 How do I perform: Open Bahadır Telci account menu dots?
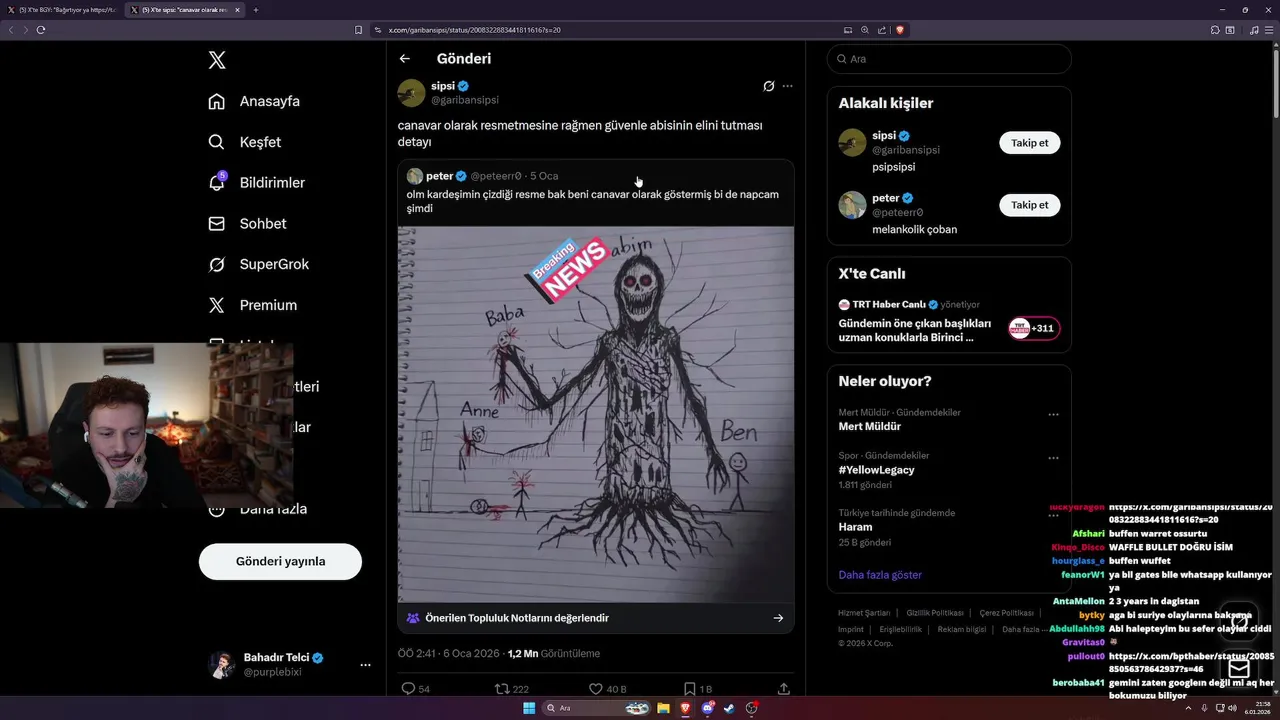click(365, 665)
